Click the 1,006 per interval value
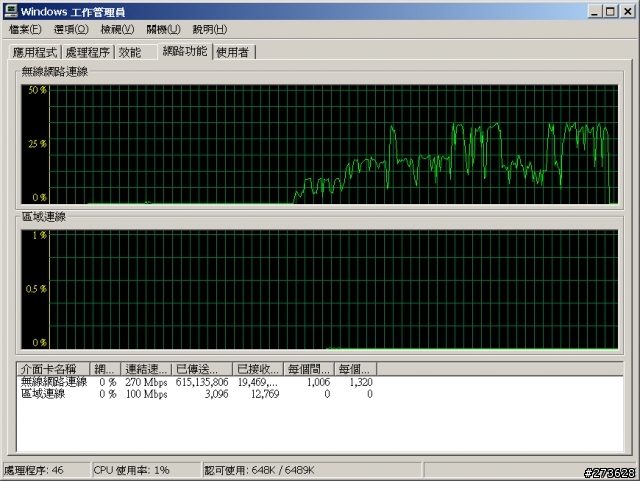 318,382
